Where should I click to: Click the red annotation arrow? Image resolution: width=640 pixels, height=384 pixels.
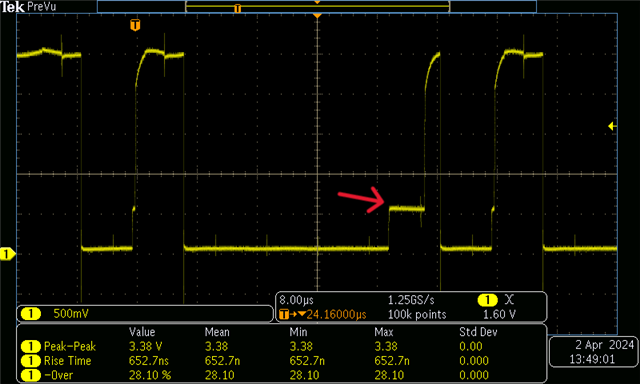pyautogui.click(x=361, y=200)
